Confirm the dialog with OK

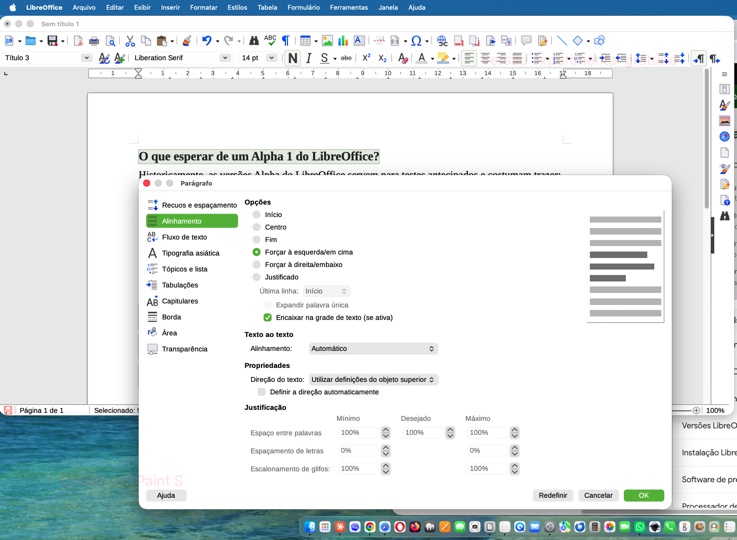(644, 495)
